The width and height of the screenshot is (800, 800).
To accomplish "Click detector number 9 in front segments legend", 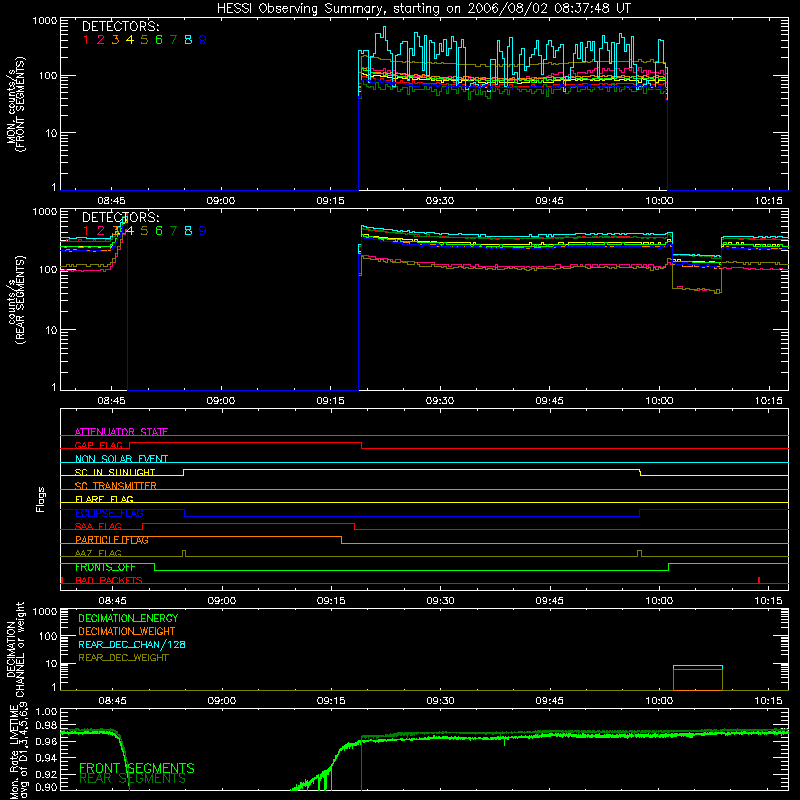I will click(x=203, y=40).
